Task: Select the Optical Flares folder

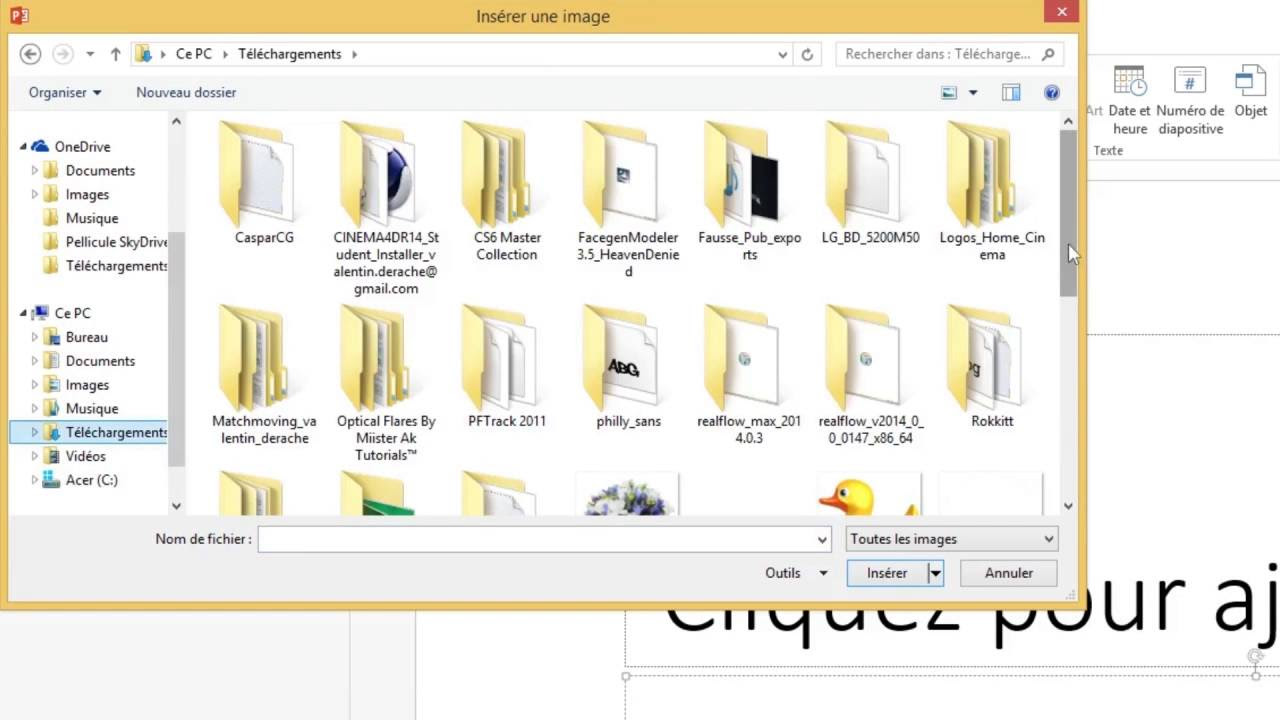Action: click(386, 384)
